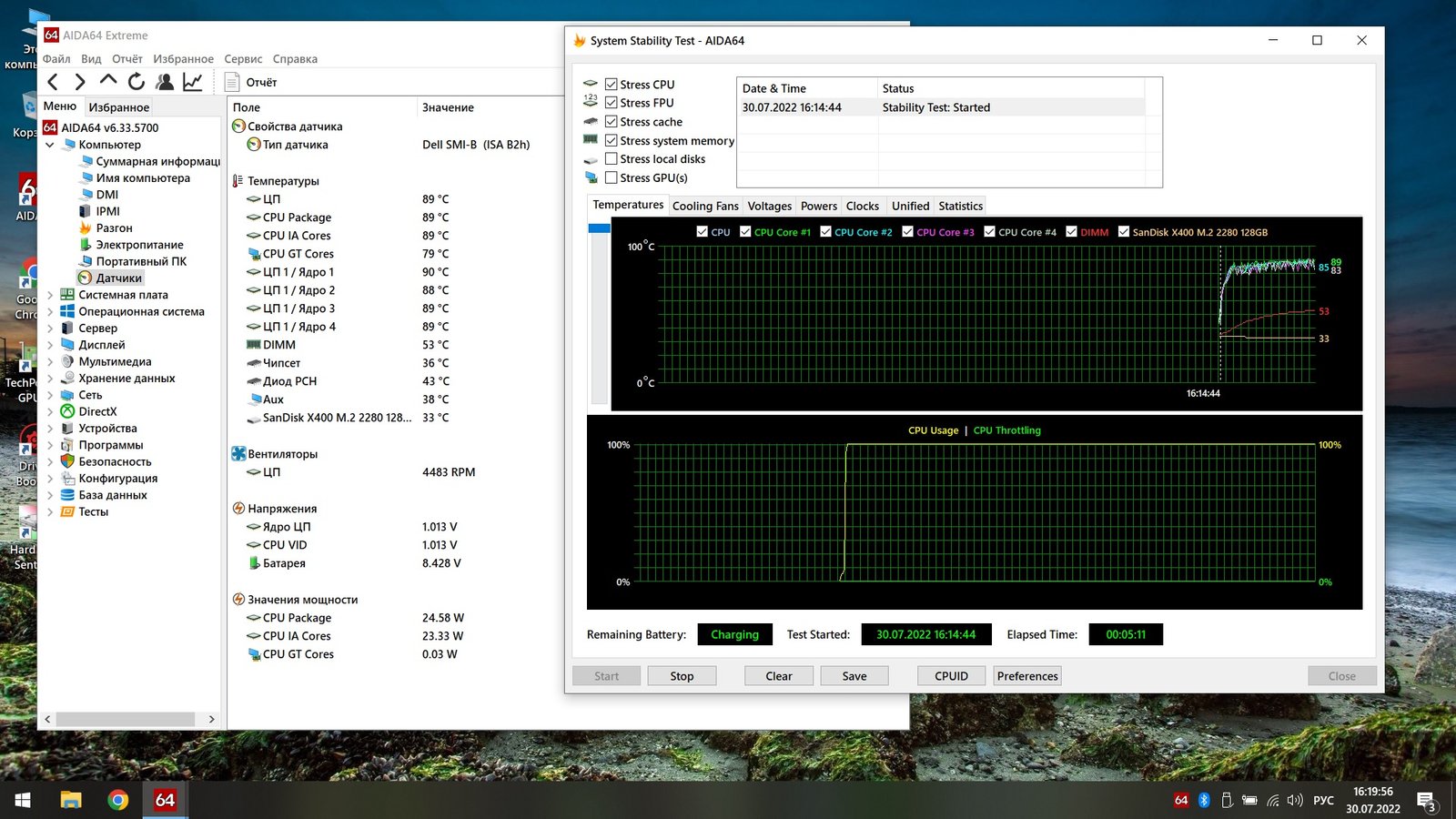Select the Тесты tree item
Image resolution: width=1456 pixels, height=819 pixels.
(x=85, y=511)
